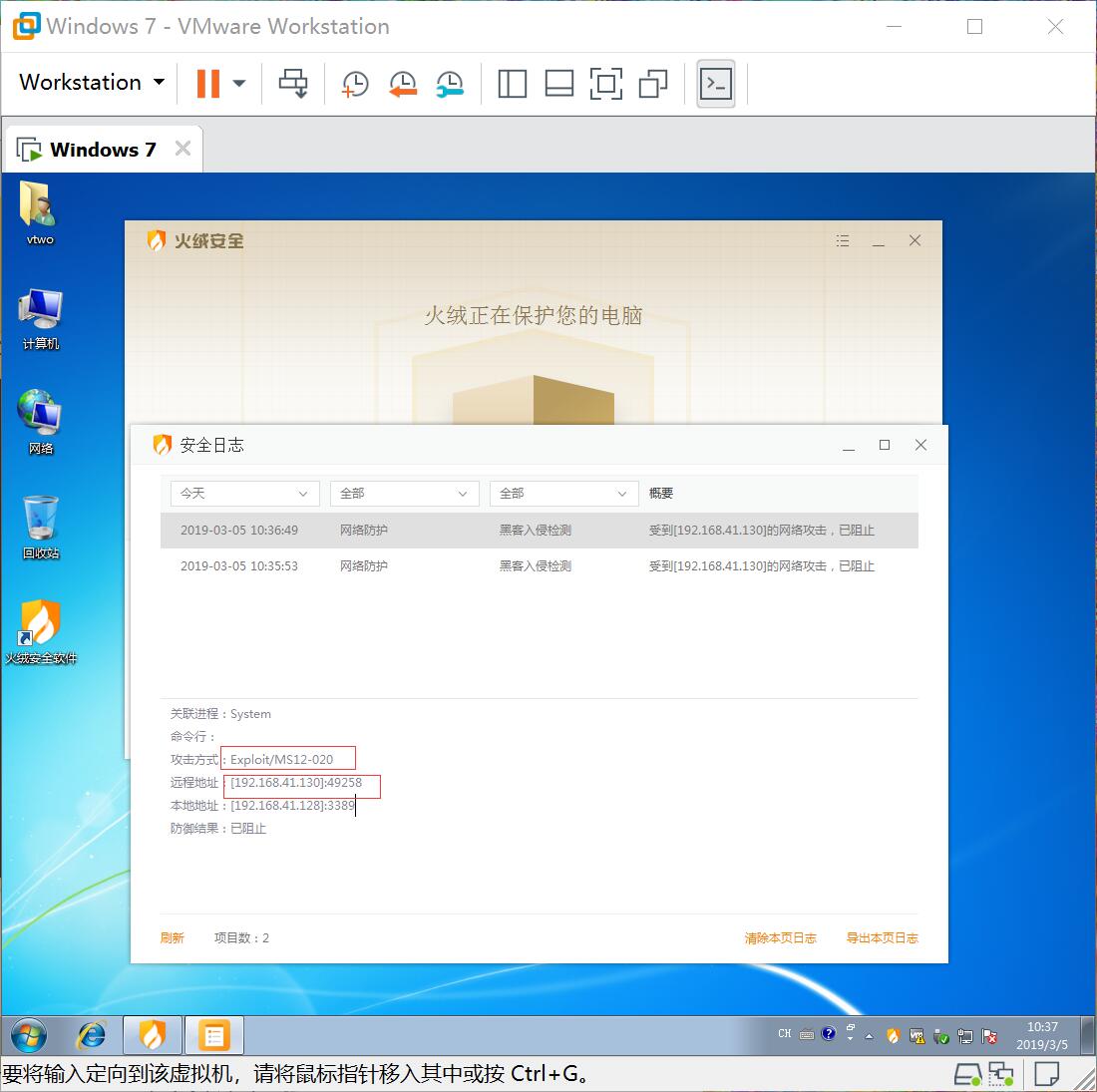The height and width of the screenshot is (1092, 1097).
Task: Select the Windows 7 VM tab
Action: pos(102,150)
